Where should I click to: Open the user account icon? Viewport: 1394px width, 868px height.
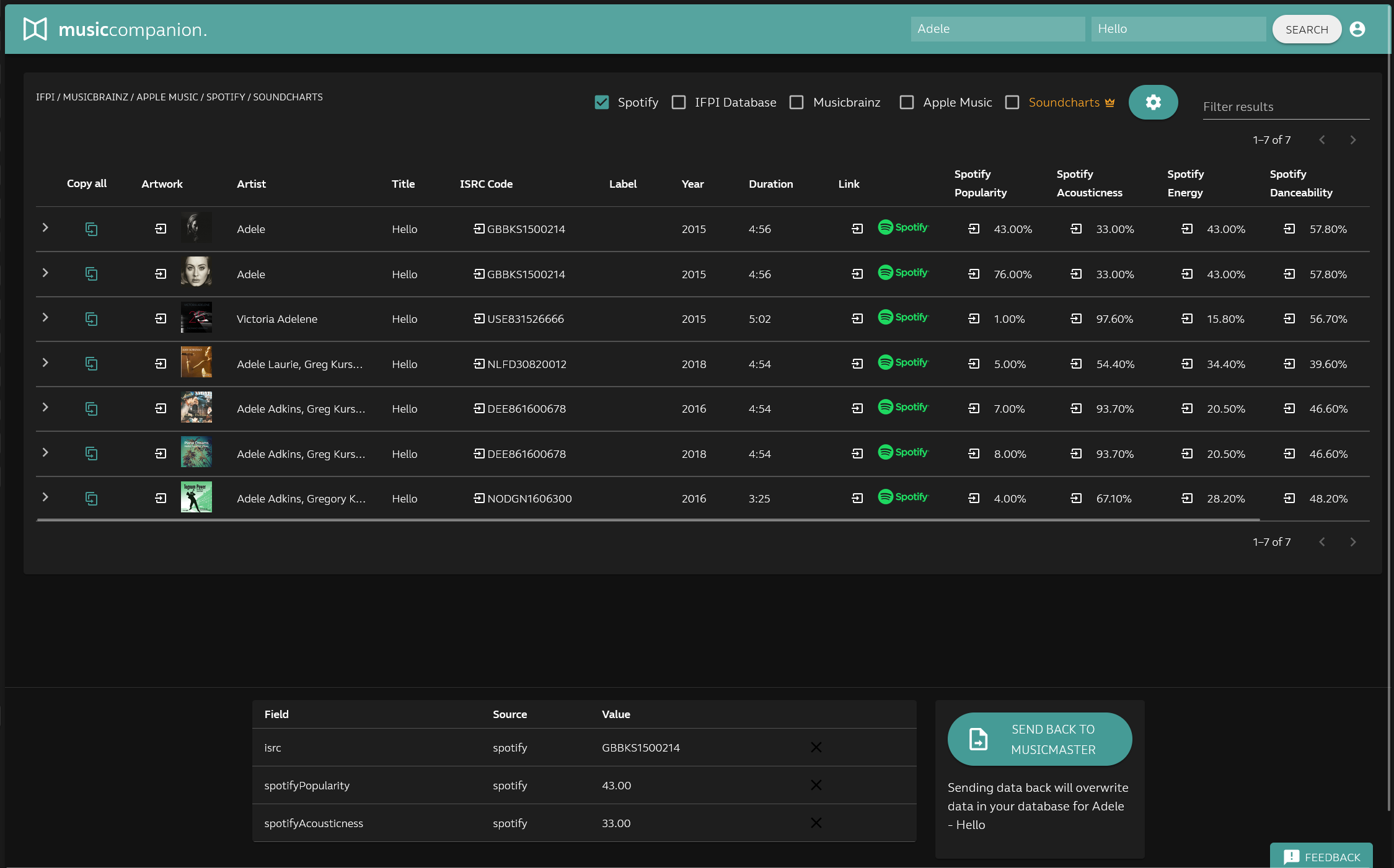(1357, 29)
